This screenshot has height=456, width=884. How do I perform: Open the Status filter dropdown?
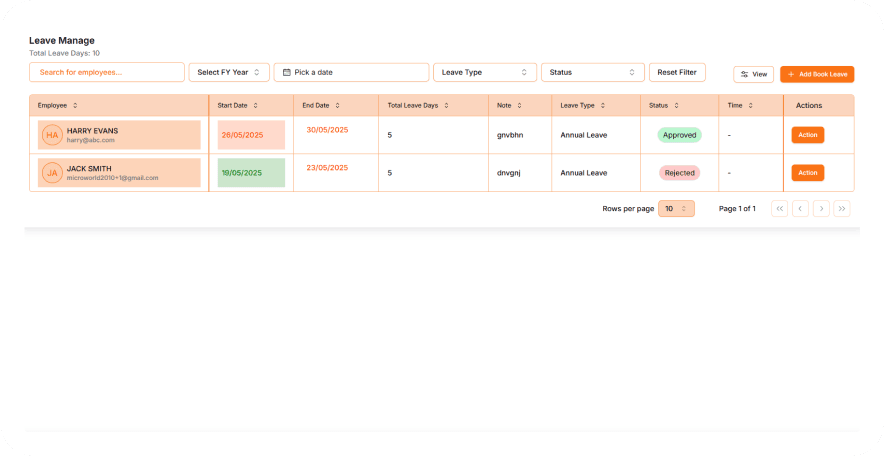point(592,72)
